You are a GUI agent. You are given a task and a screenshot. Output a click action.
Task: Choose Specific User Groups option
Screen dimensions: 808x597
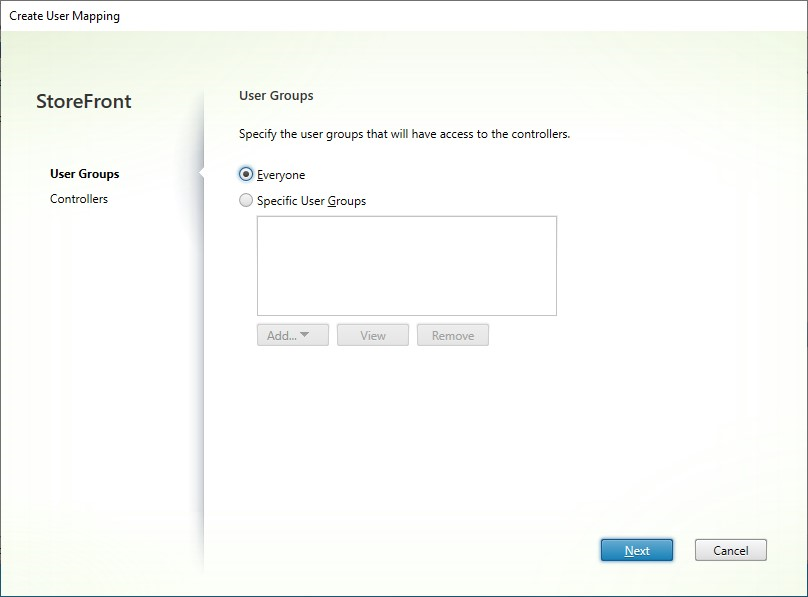click(x=246, y=200)
